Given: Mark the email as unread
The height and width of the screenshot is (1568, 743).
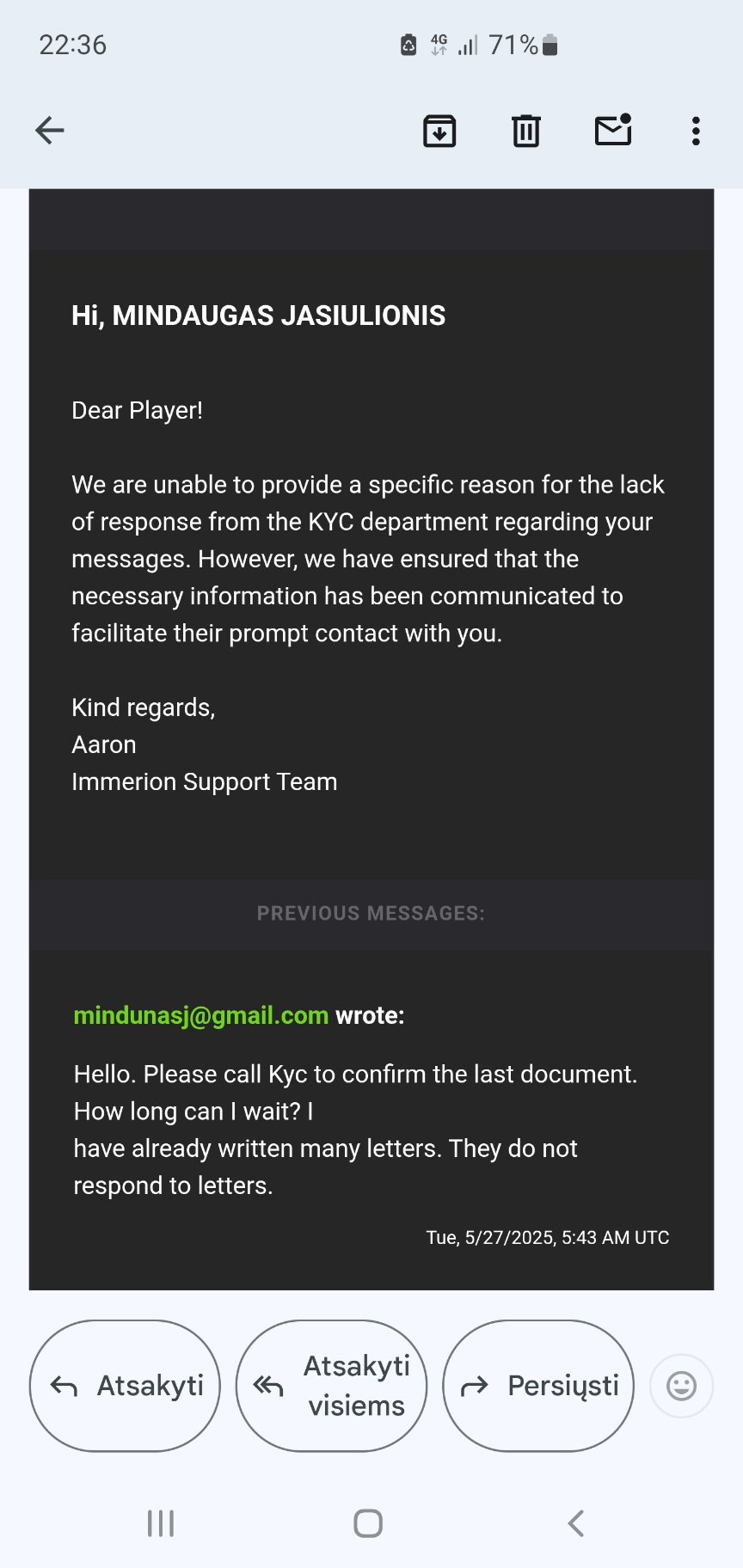Looking at the screenshot, I should [613, 130].
